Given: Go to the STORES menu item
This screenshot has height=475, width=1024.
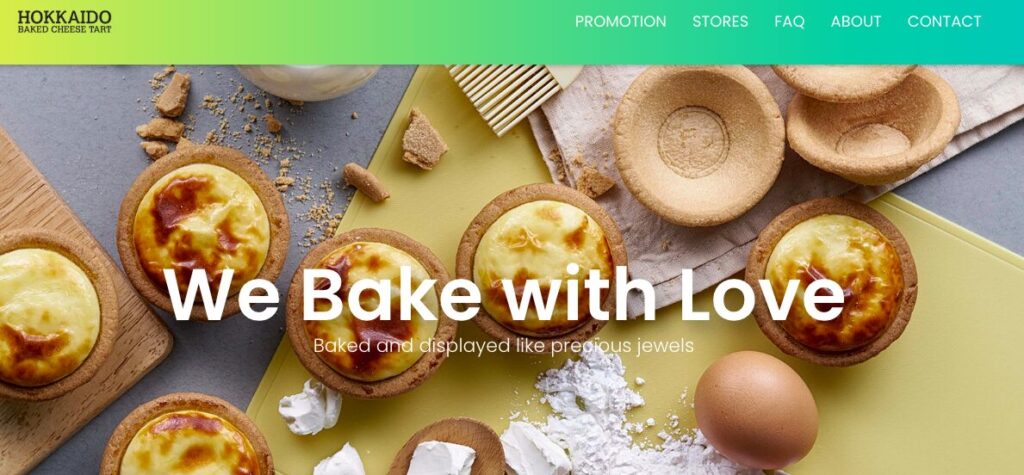Looking at the screenshot, I should coord(720,22).
